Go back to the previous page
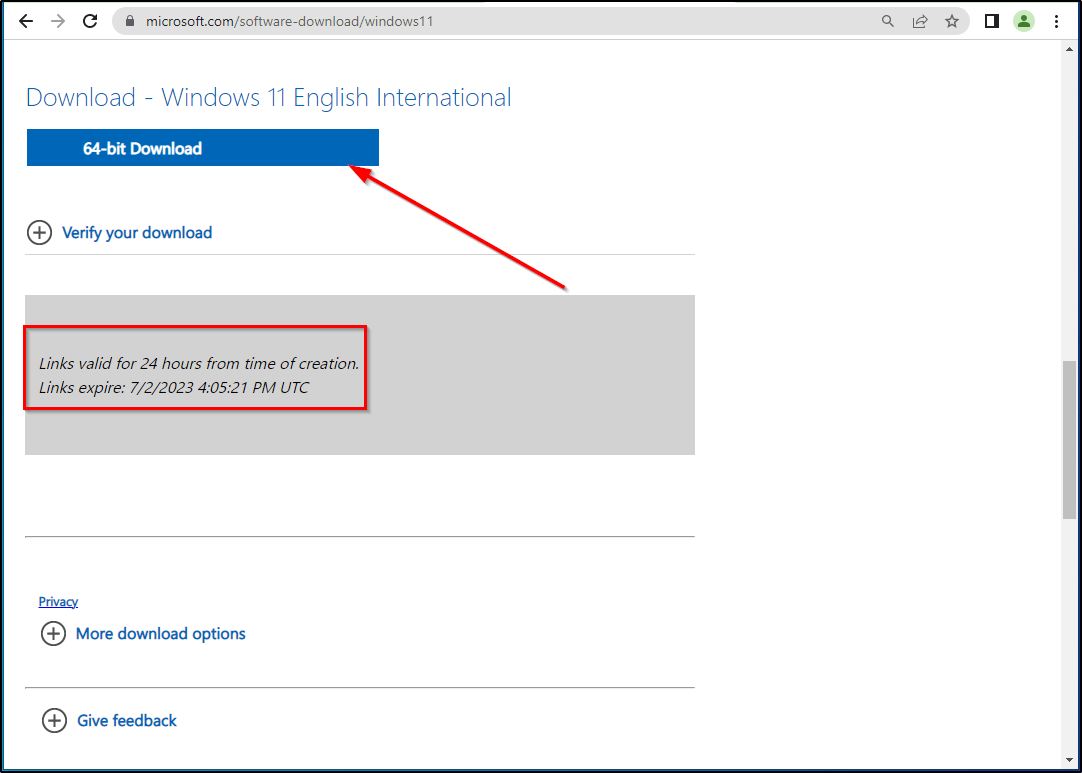1082x773 pixels. click(x=26, y=21)
